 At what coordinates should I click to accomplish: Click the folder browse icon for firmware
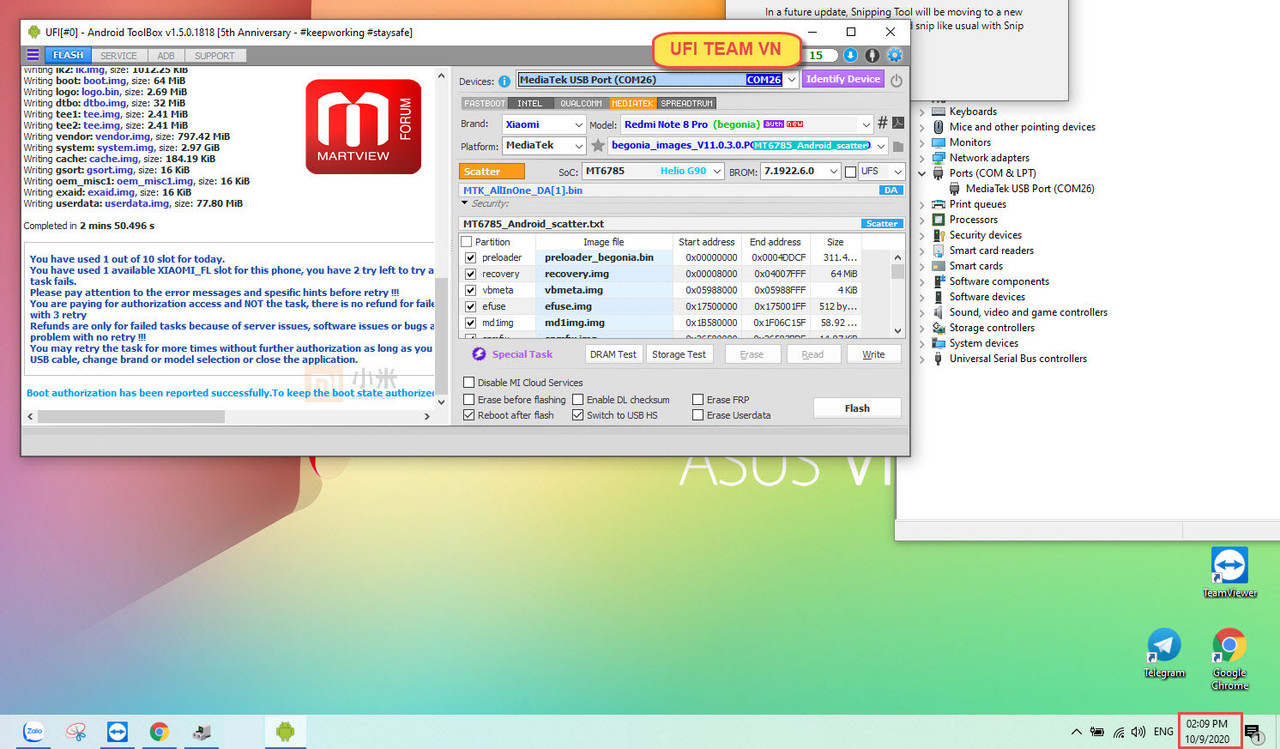tap(898, 146)
